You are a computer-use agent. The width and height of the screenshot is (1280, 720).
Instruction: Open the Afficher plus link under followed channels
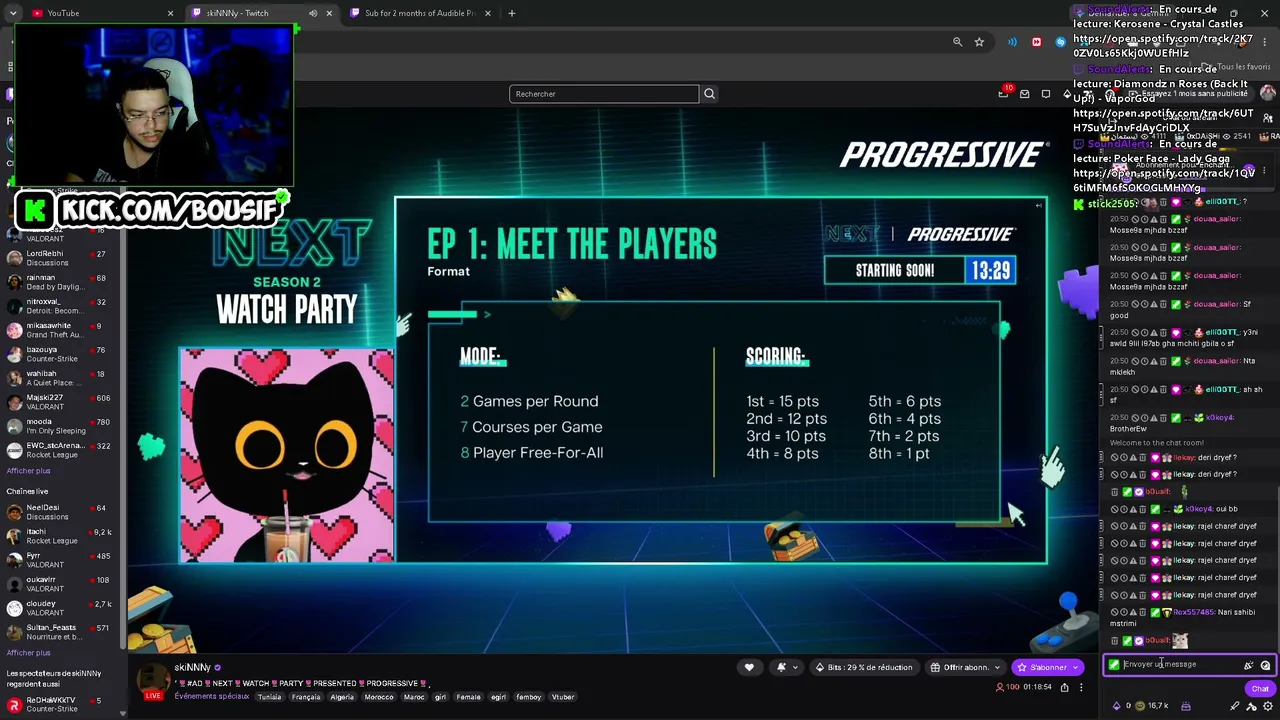(x=28, y=471)
